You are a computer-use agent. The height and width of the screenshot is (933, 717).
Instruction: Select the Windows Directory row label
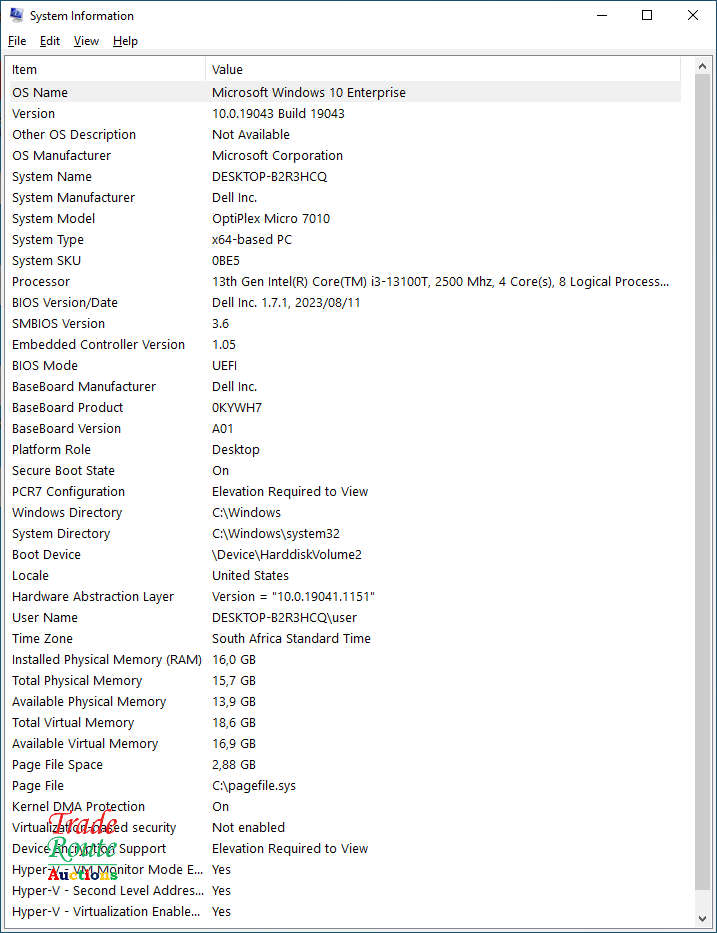click(x=67, y=512)
